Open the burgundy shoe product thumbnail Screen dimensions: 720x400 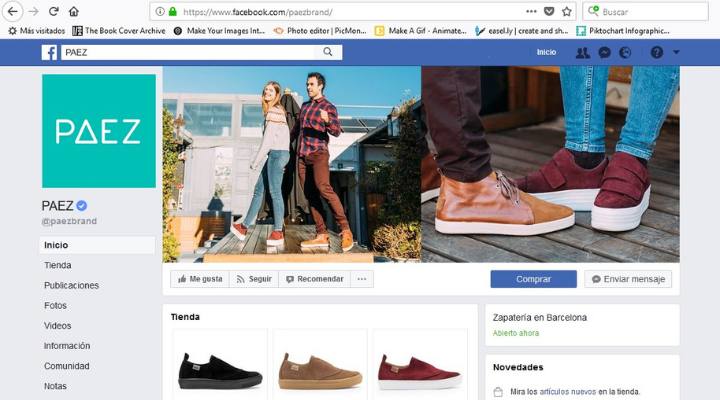coord(420,364)
